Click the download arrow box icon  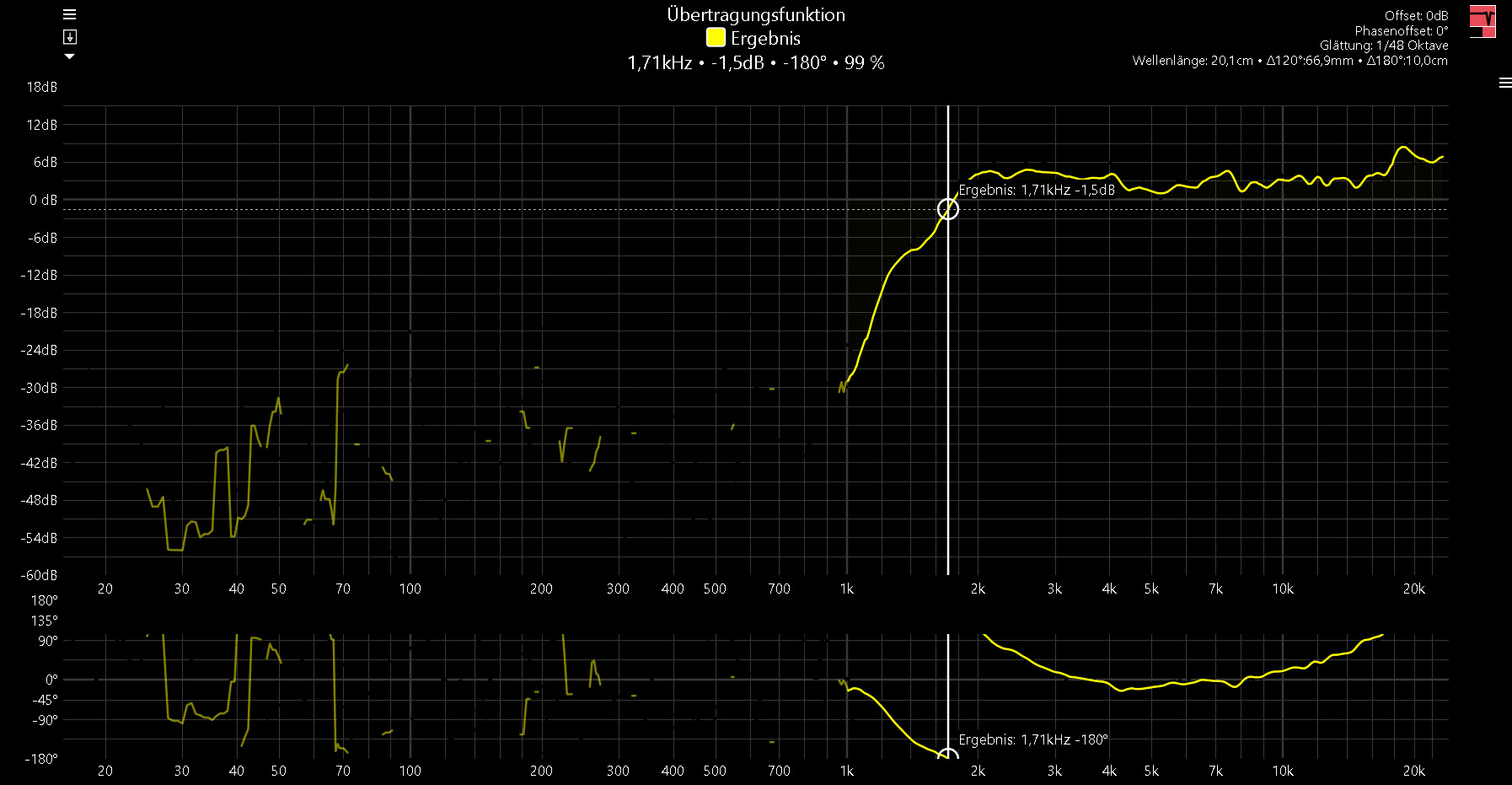pos(70,37)
